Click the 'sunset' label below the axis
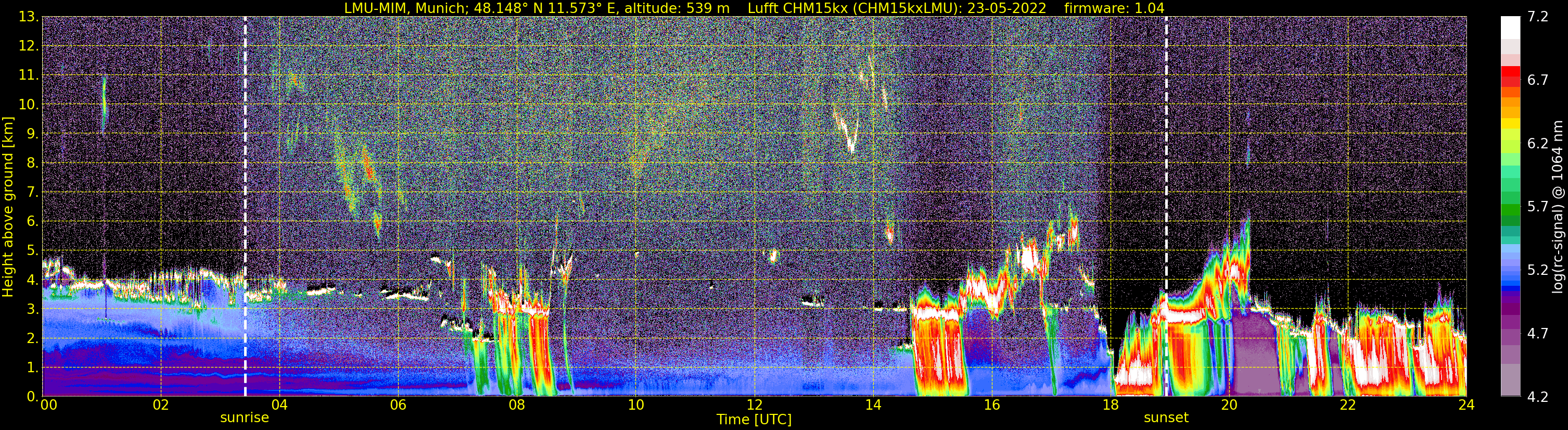The height and width of the screenshot is (430, 1568). (1166, 418)
